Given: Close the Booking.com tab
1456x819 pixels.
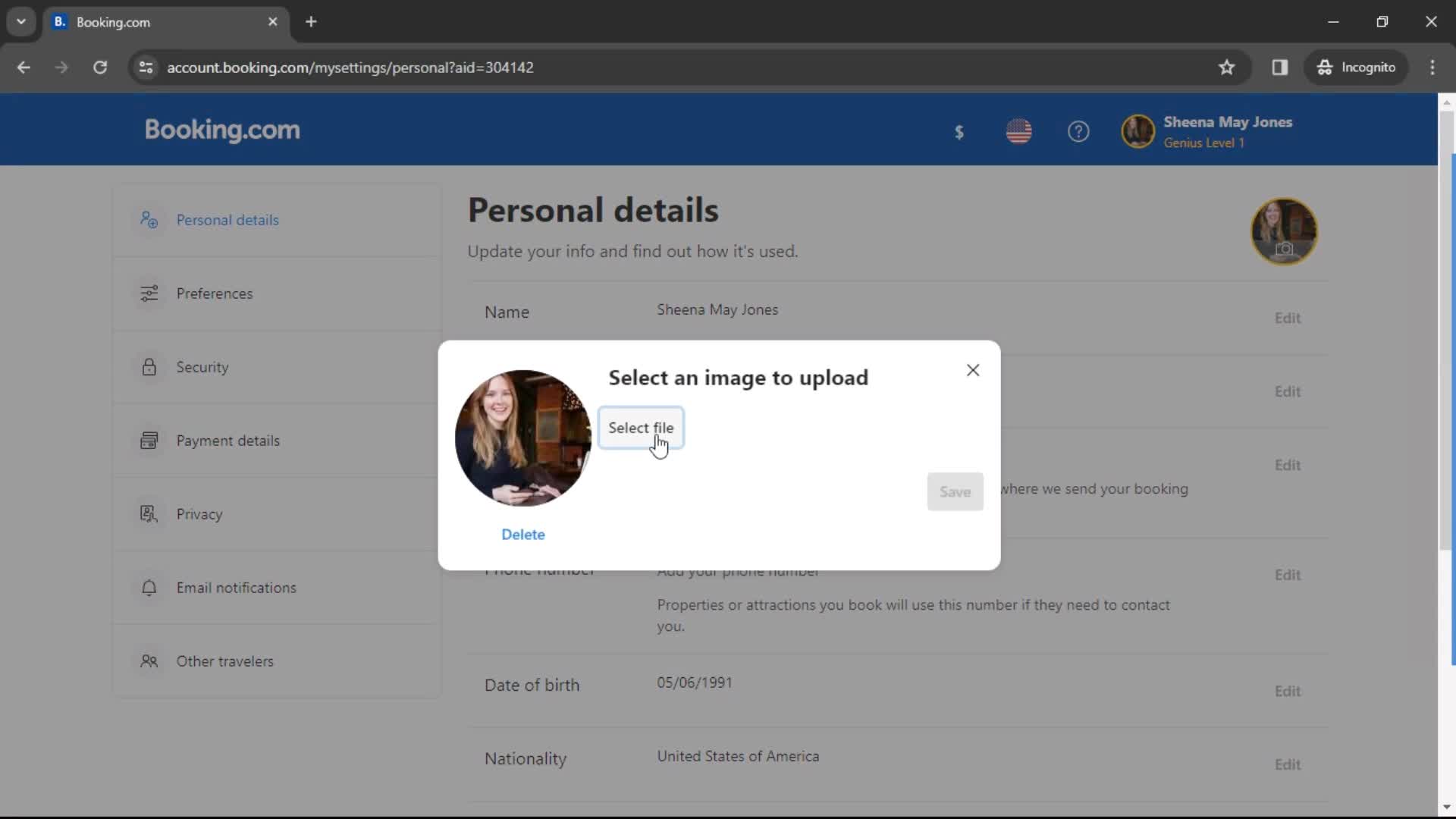Looking at the screenshot, I should (x=273, y=22).
